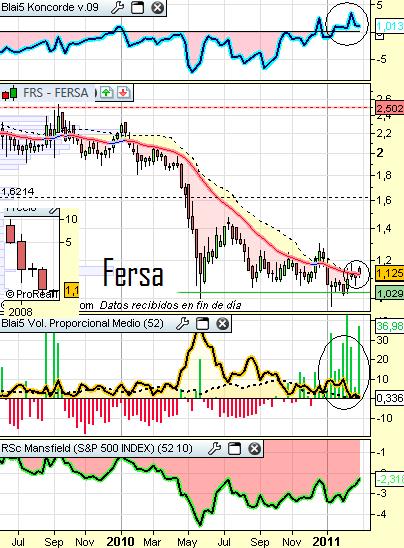Maximize the Vol. Proporcional Medio panel

tap(202, 324)
